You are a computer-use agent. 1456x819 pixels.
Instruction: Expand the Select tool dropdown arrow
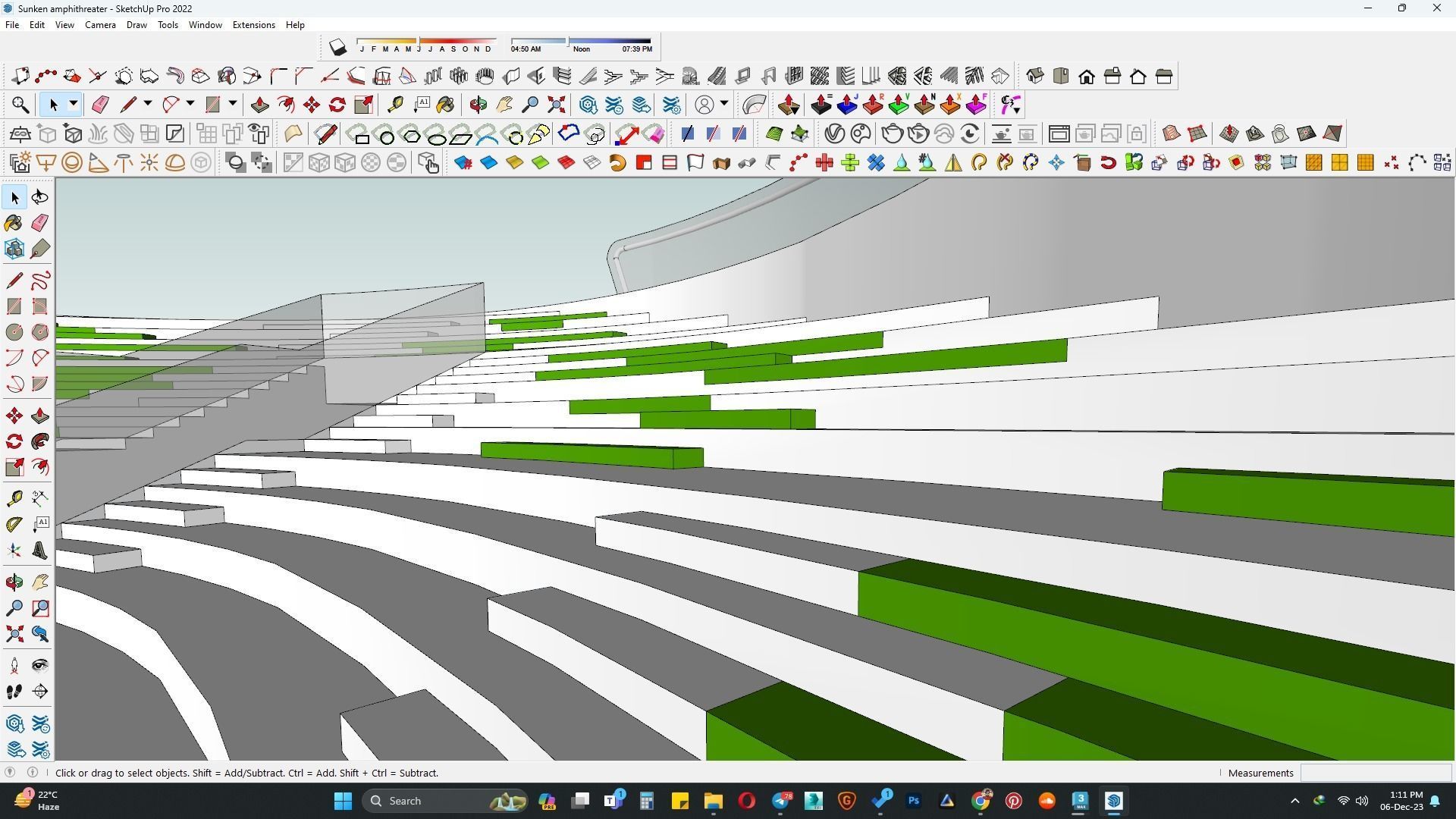click(74, 104)
